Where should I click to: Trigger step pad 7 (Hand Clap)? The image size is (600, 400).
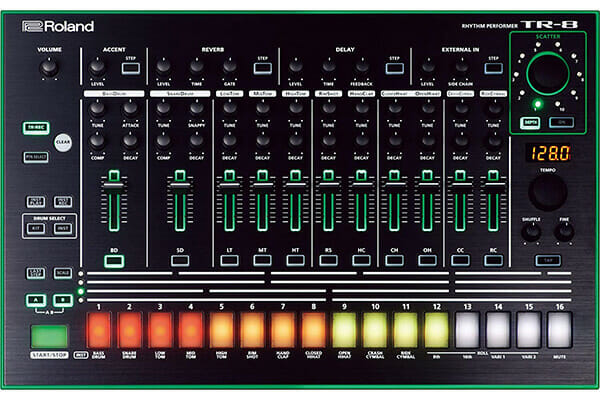point(283,330)
